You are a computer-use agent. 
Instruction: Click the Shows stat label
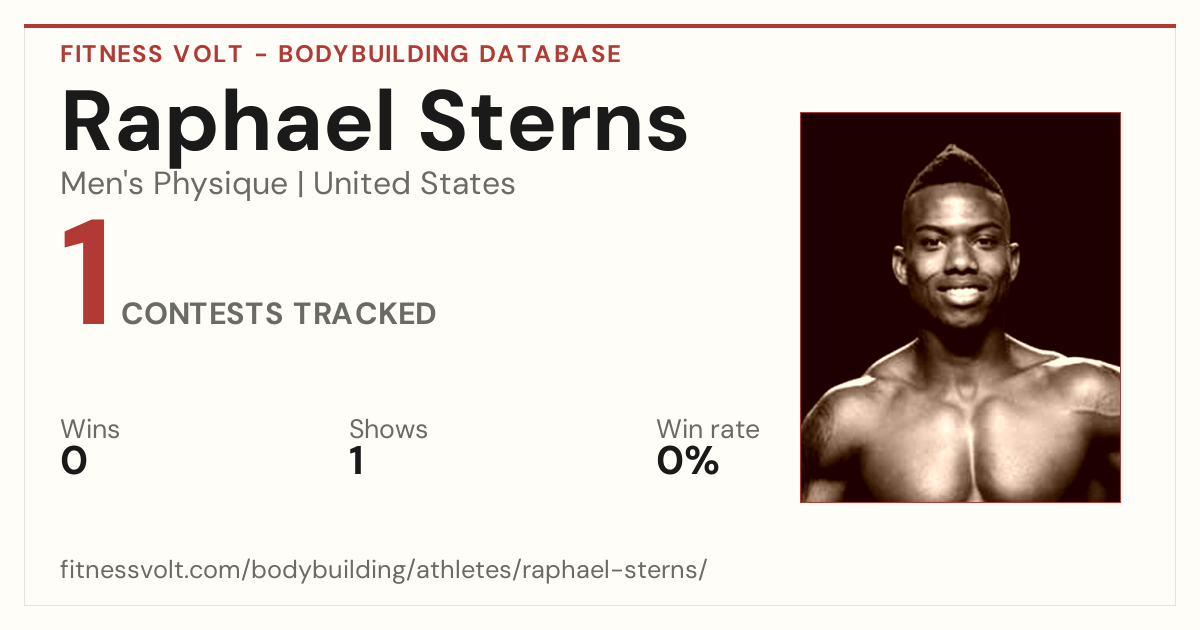tap(388, 429)
